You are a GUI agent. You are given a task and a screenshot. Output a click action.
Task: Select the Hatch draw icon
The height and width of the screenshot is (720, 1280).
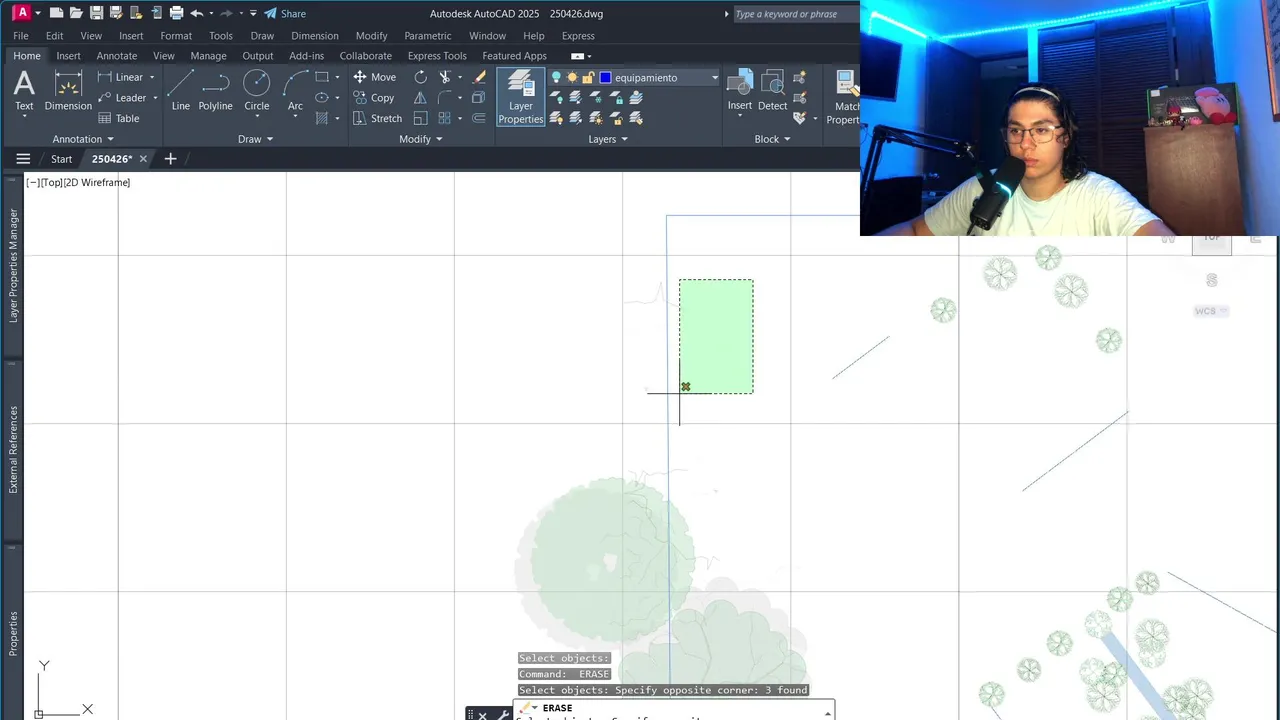click(322, 118)
